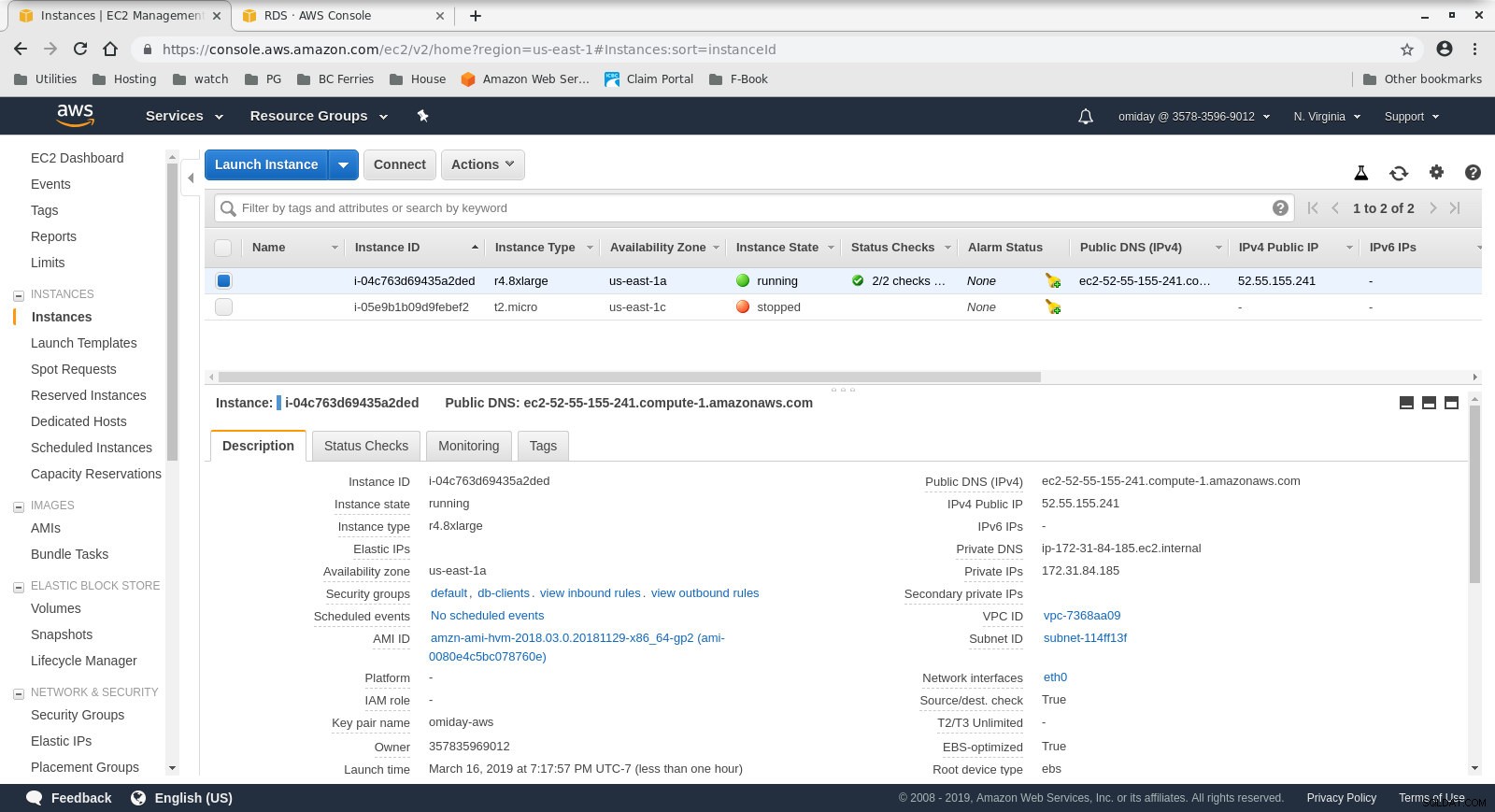Go to last page of results

[1455, 208]
